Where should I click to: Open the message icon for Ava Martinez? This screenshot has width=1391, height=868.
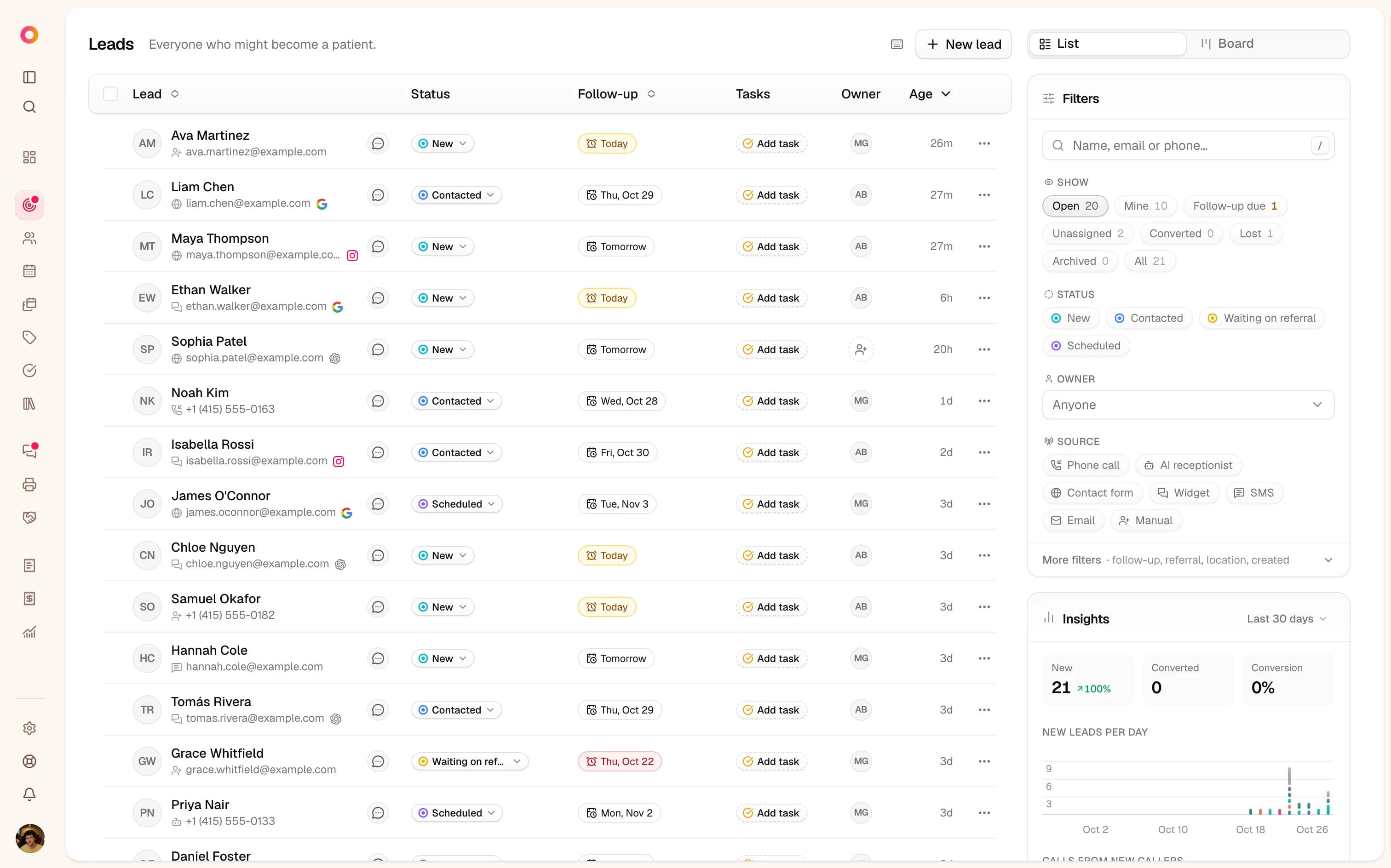point(378,143)
